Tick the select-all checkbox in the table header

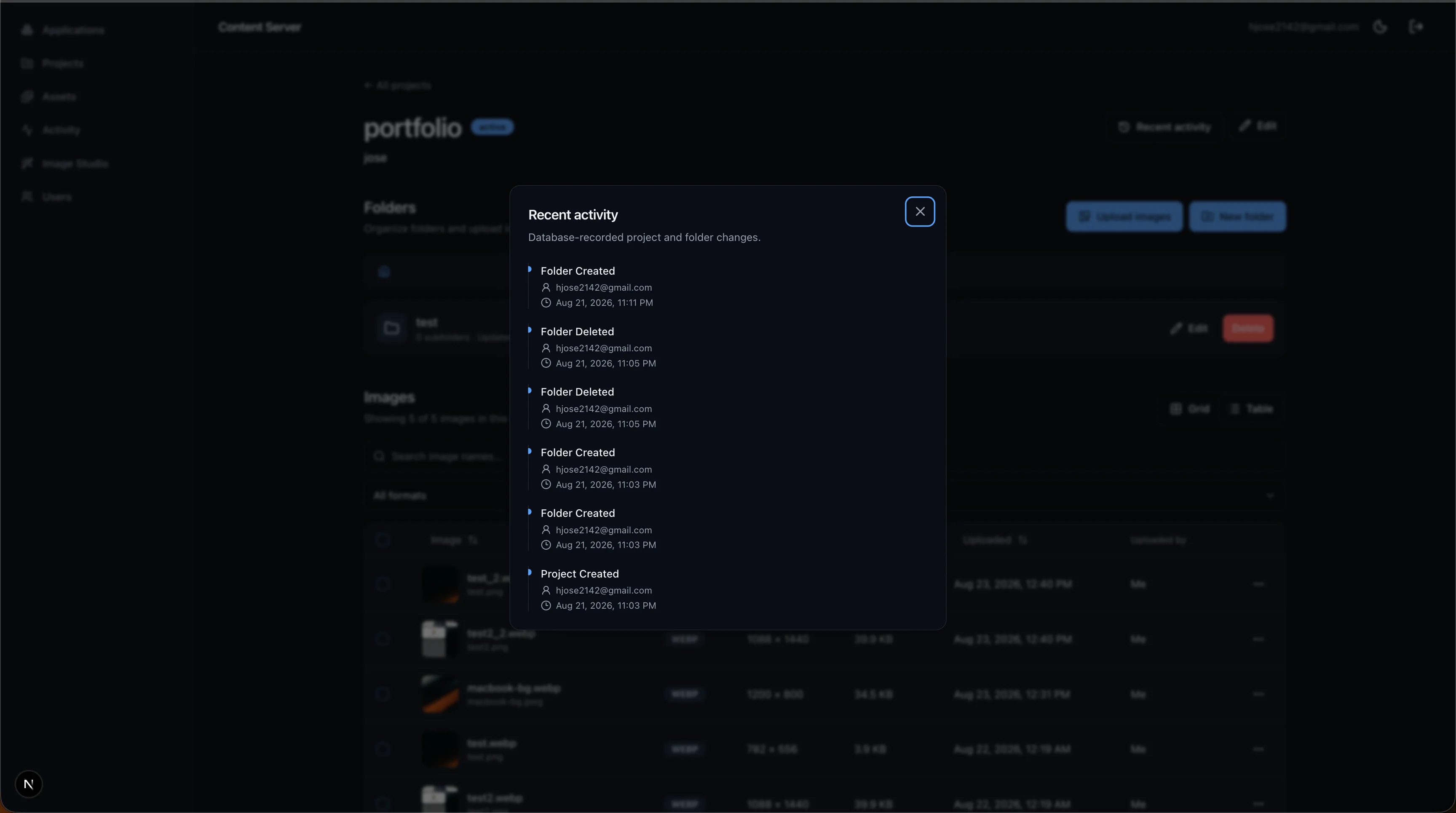[383, 540]
